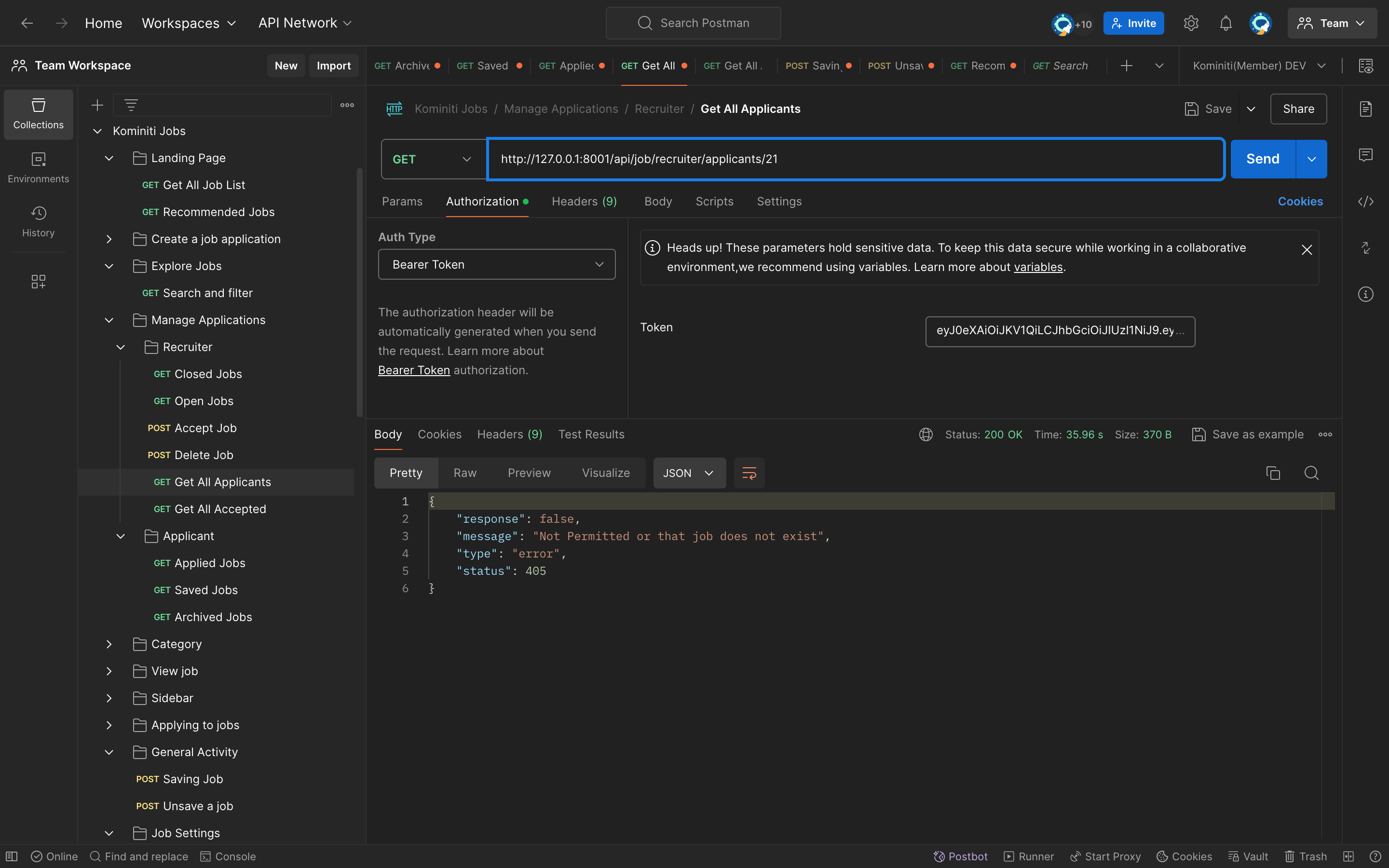Open the GET method dropdown

pos(433,159)
